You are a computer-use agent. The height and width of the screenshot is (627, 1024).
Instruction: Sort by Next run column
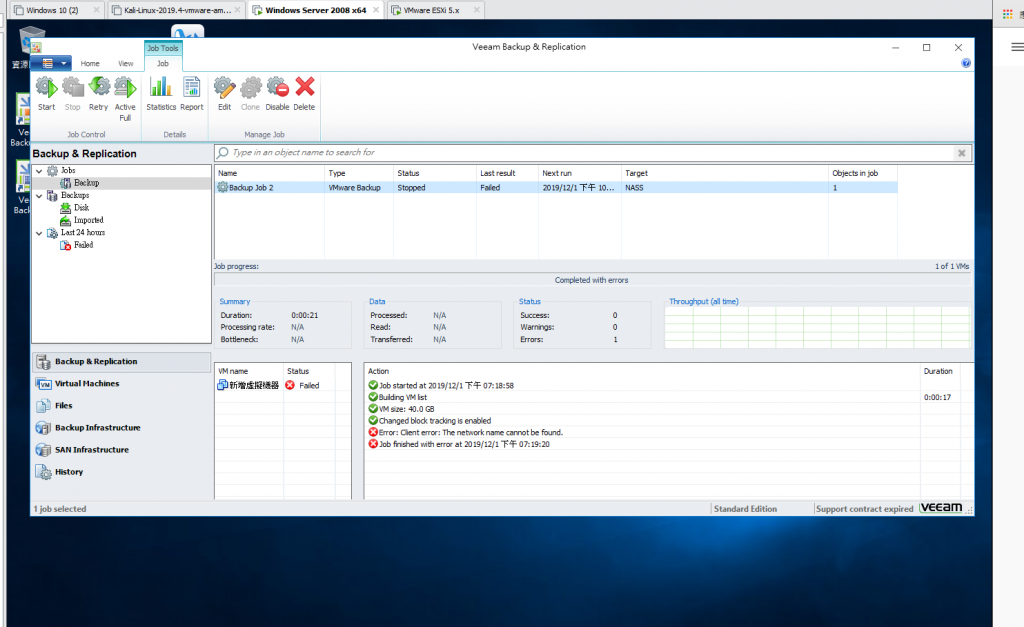click(580, 173)
